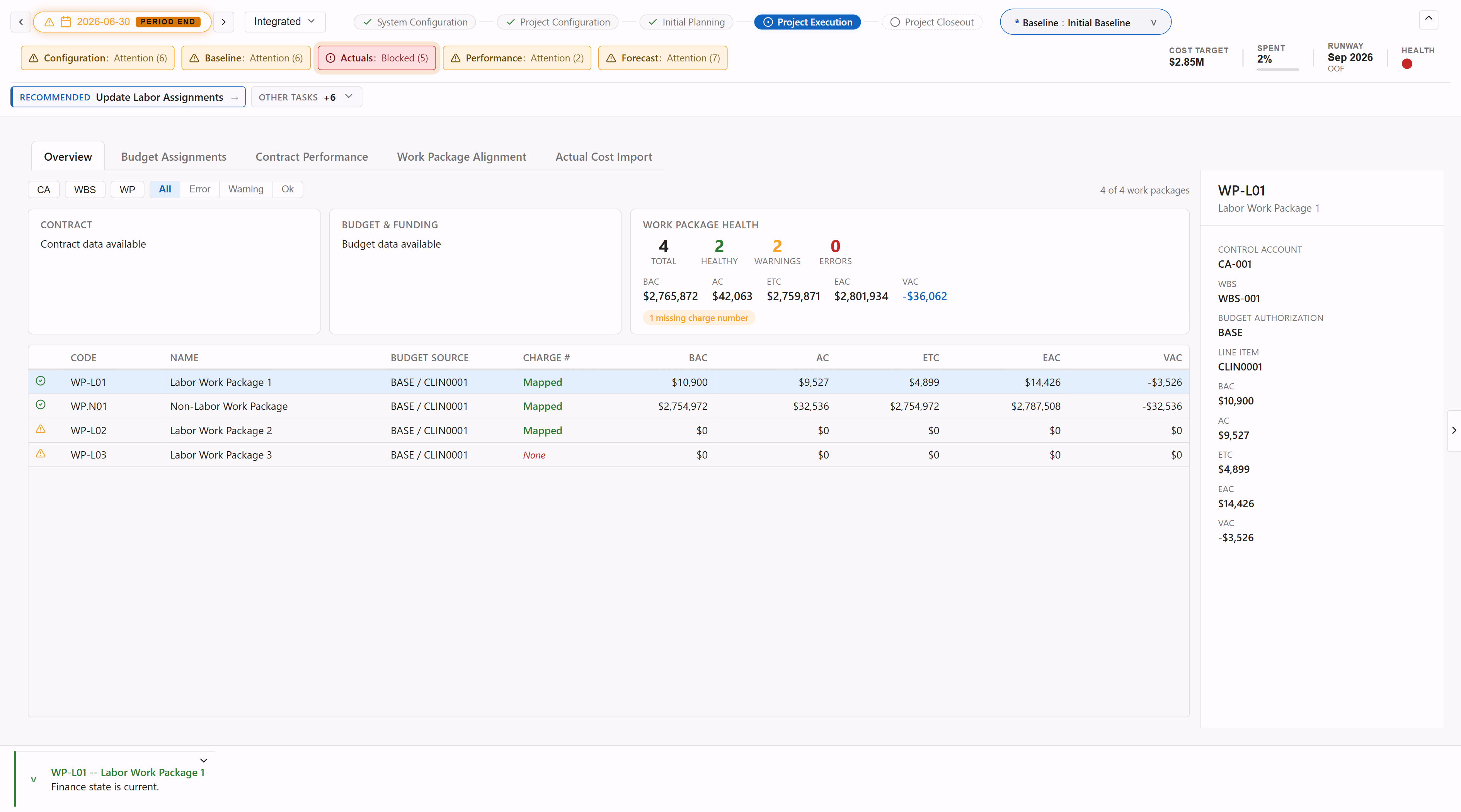
Task: Click red Health status indicator dot
Action: click(1407, 63)
